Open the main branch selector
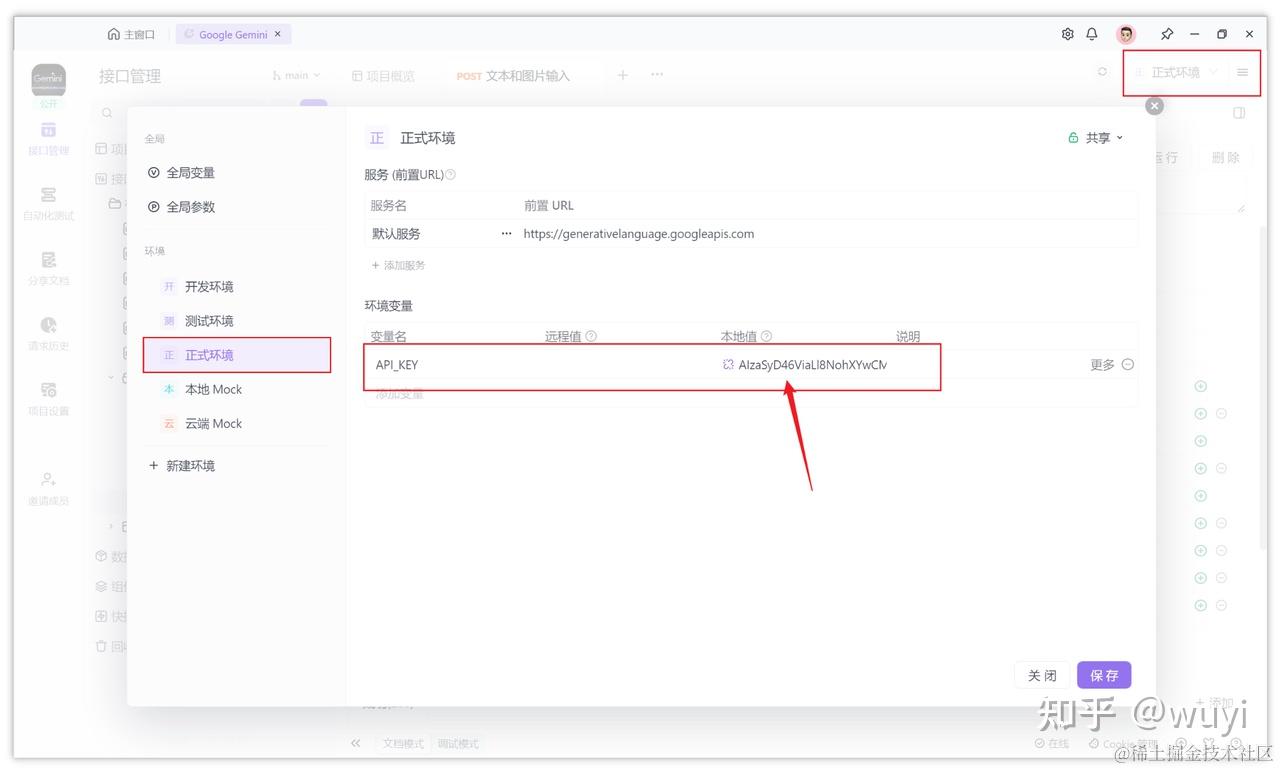The height and width of the screenshot is (770, 1280). point(296,74)
